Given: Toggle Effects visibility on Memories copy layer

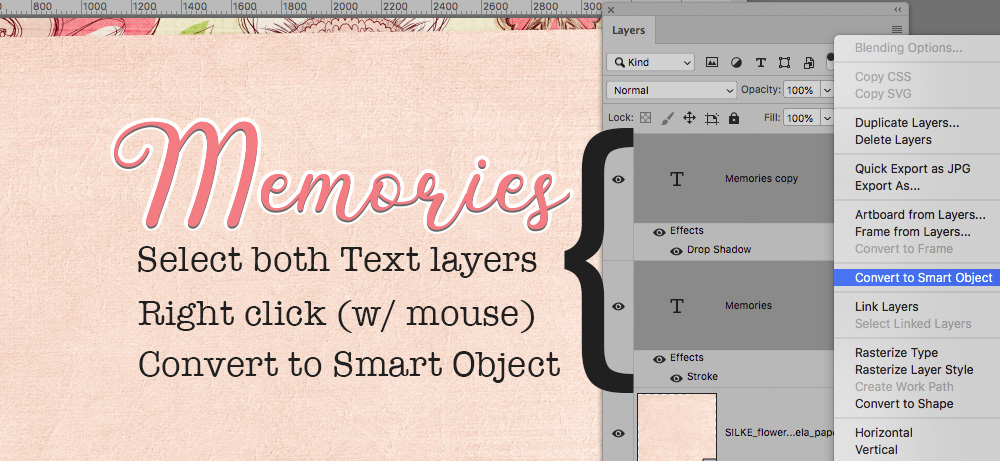Looking at the screenshot, I should 659,232.
